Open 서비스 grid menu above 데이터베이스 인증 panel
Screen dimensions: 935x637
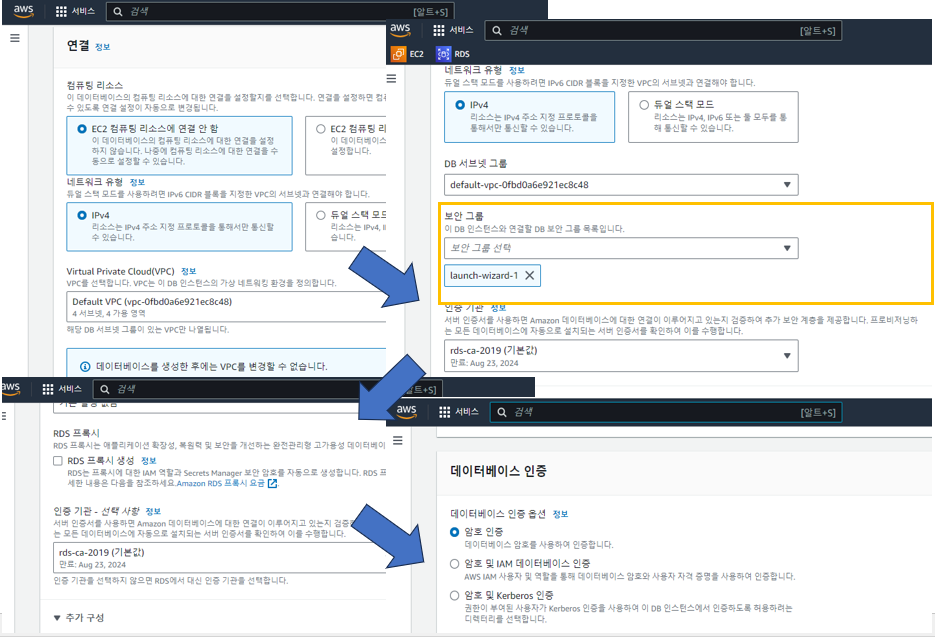coord(459,412)
